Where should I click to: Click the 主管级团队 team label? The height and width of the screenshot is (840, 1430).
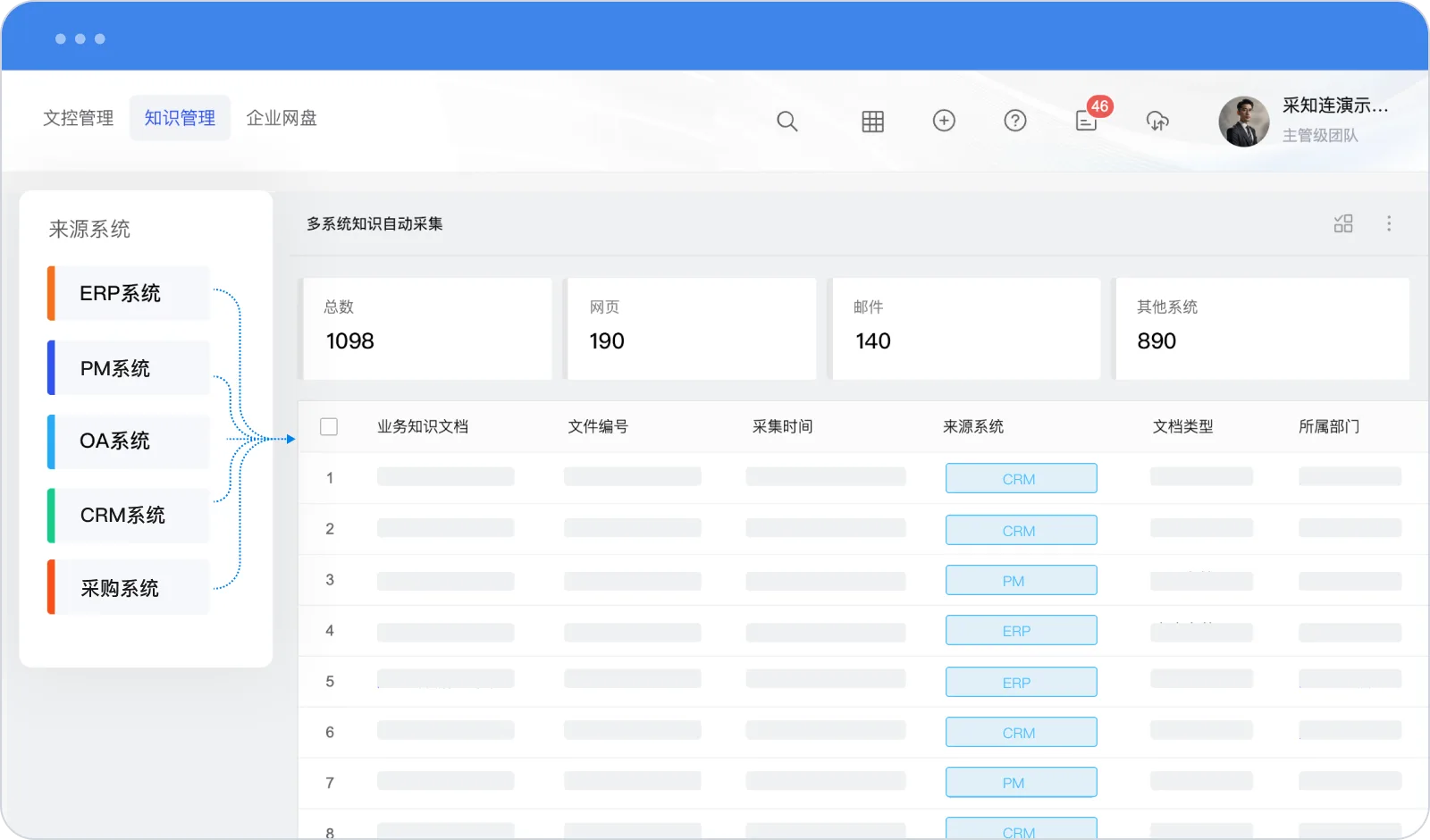pyautogui.click(x=1320, y=136)
